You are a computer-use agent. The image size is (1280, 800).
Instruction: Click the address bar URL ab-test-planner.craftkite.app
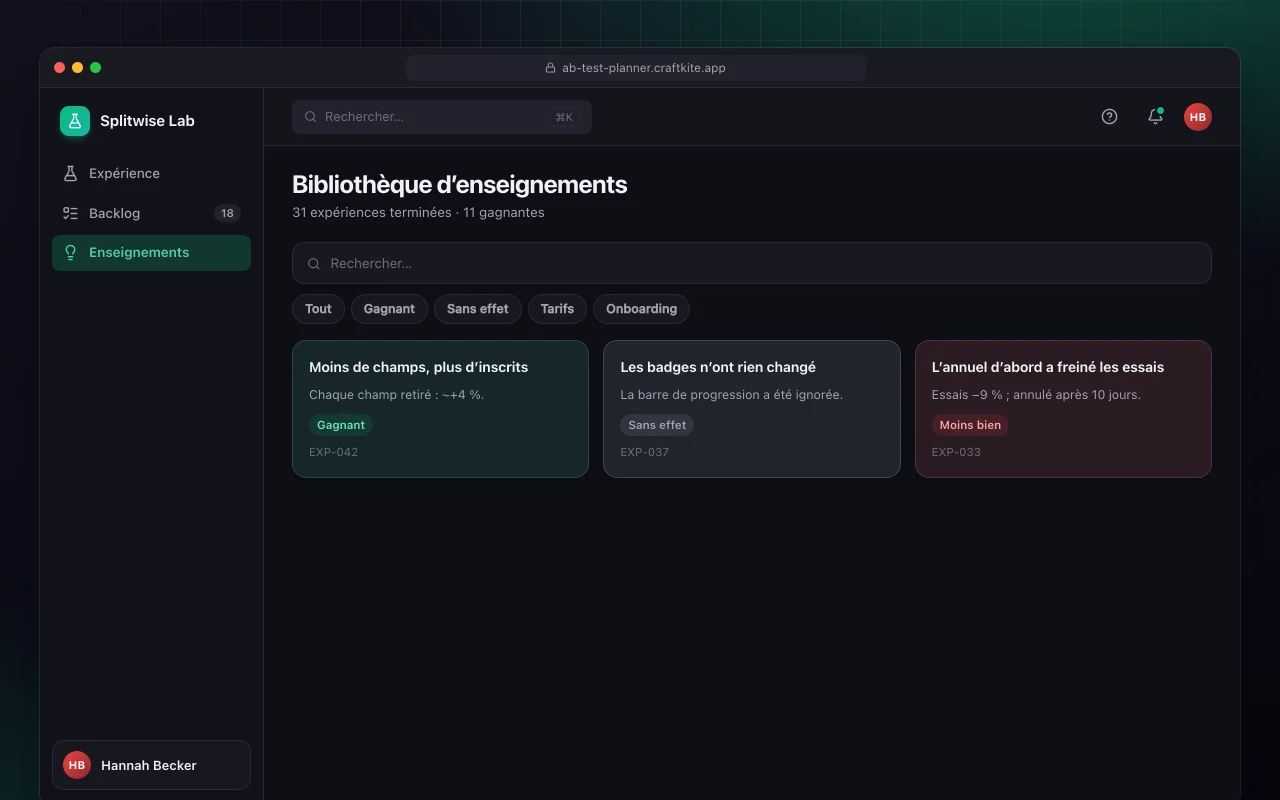(x=644, y=68)
